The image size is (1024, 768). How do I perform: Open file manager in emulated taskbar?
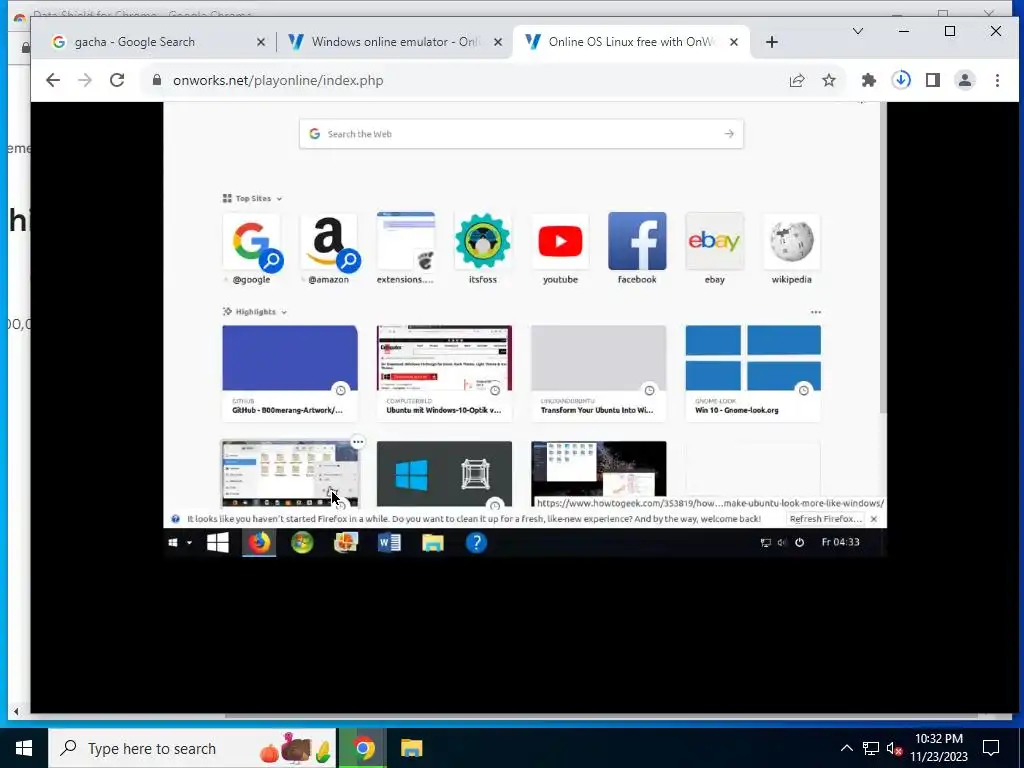point(432,543)
